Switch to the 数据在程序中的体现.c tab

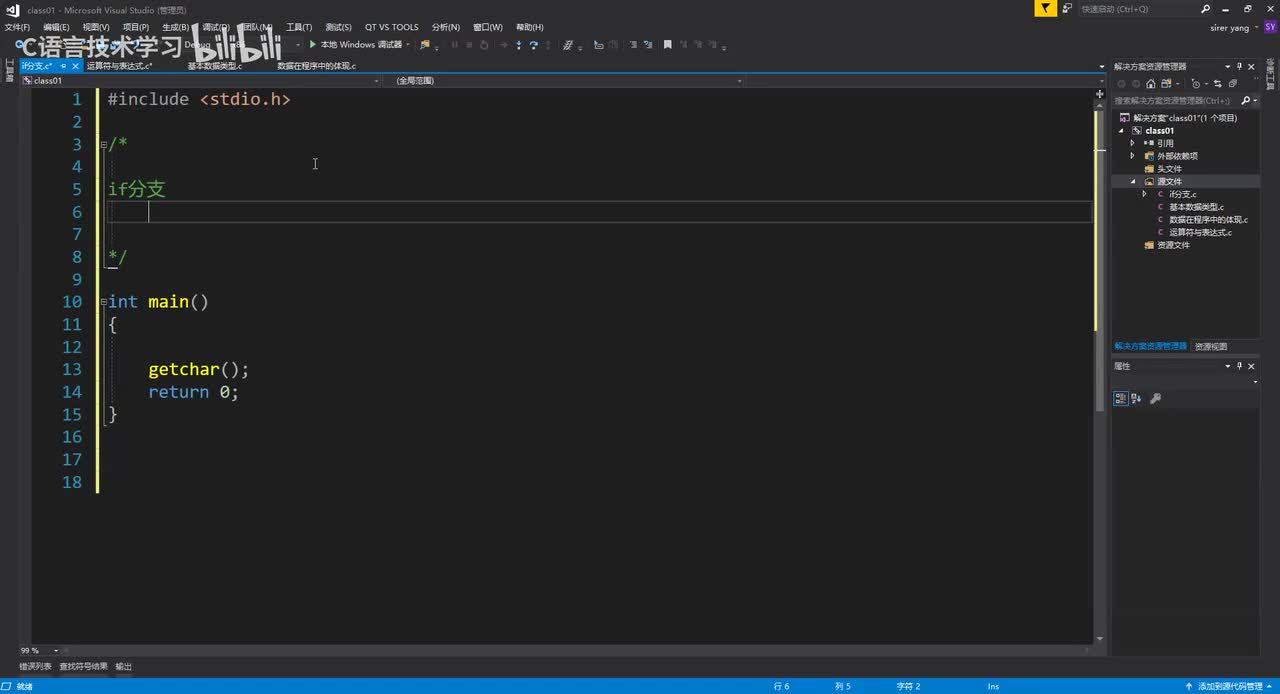point(316,66)
